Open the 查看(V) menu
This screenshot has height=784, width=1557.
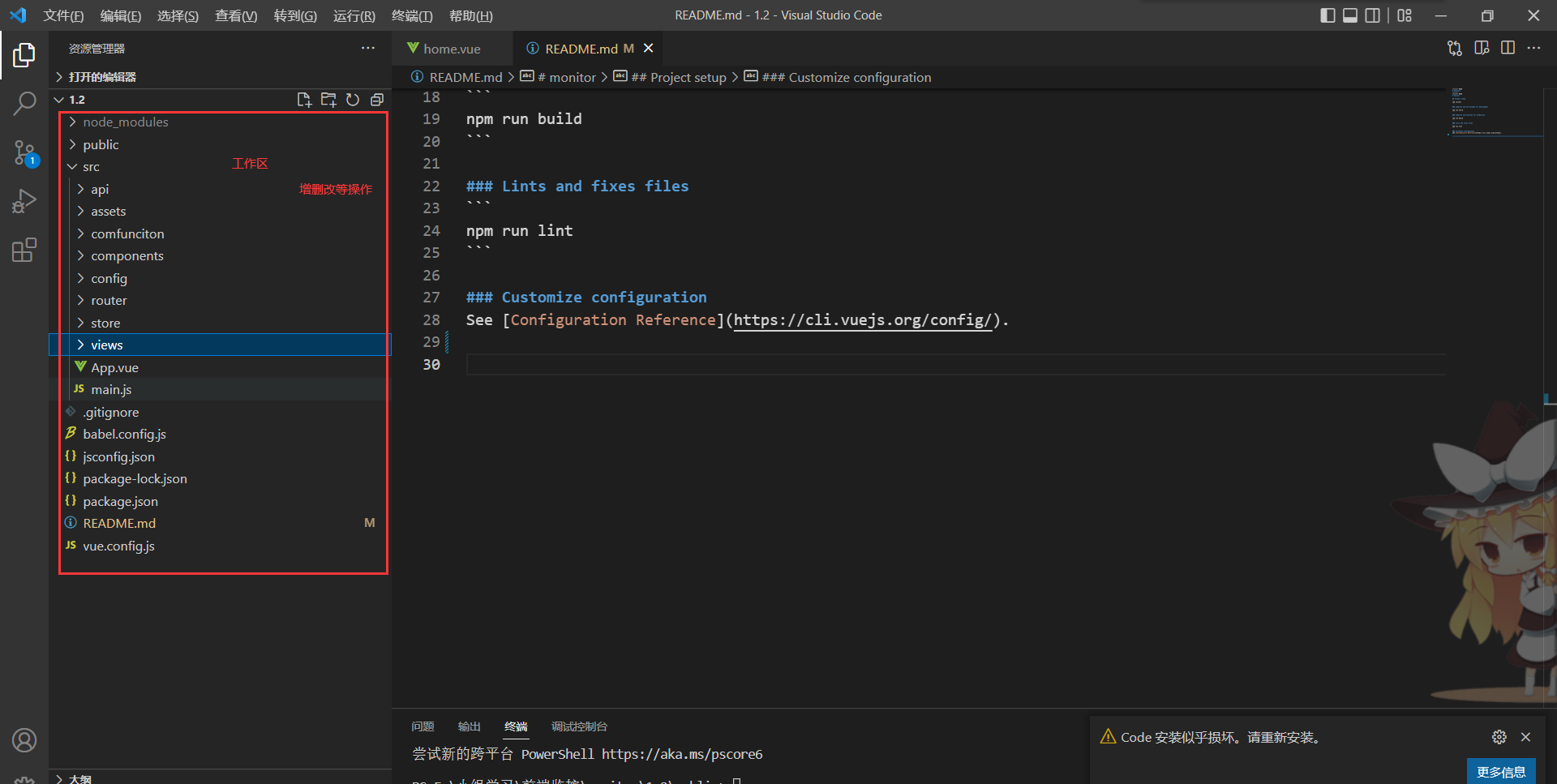pos(236,15)
